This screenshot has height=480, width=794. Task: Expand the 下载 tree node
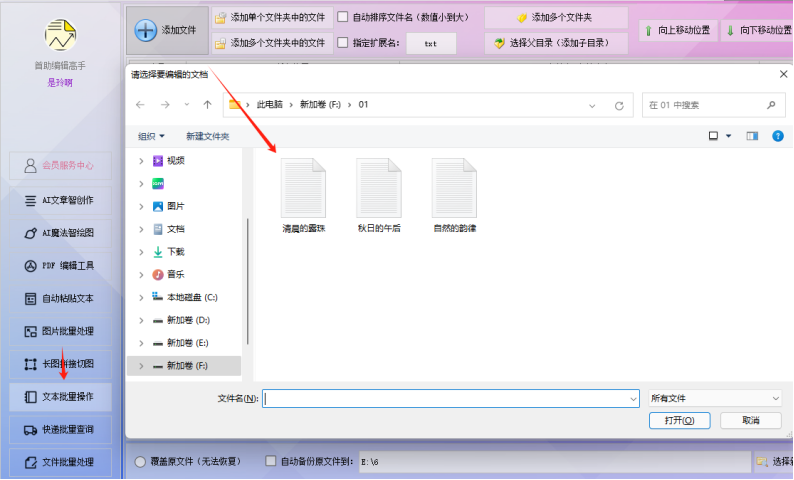click(141, 252)
